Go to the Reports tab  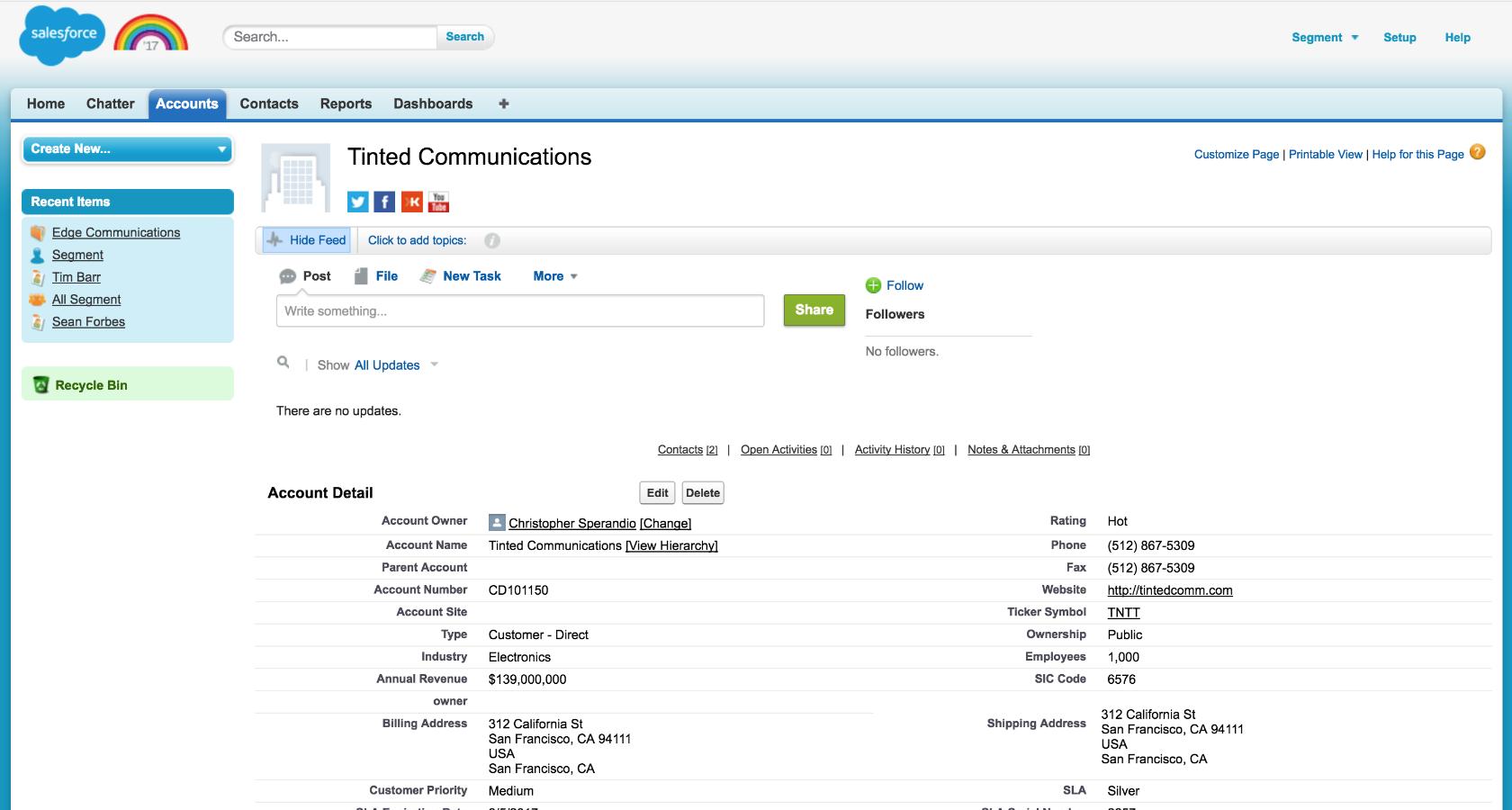(346, 103)
